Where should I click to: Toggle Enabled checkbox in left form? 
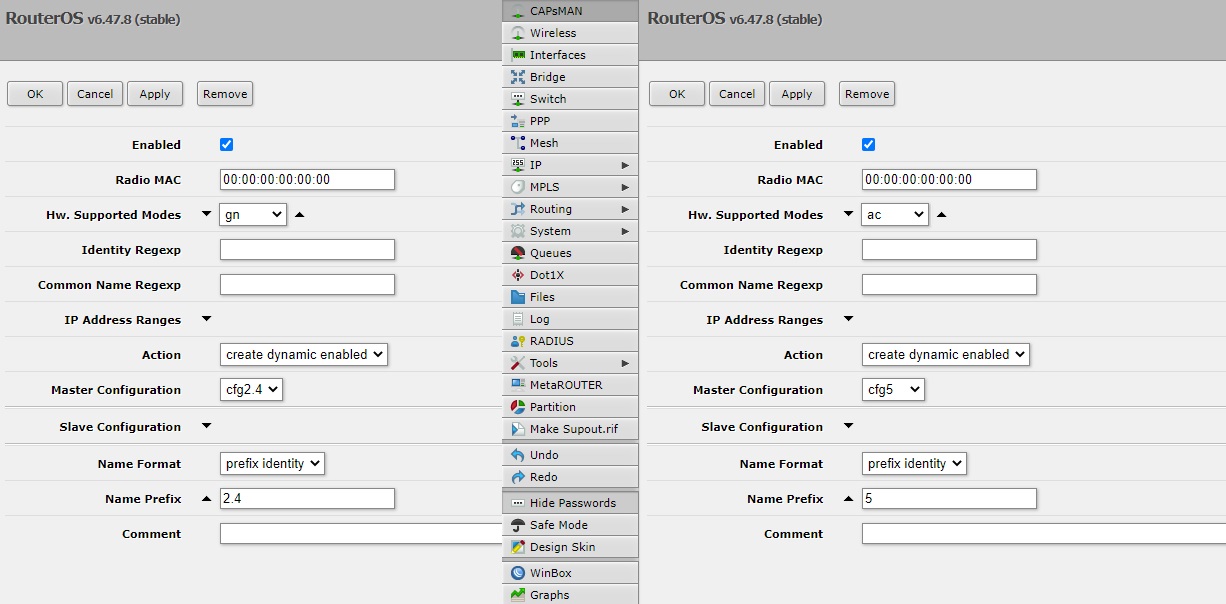coord(226,144)
